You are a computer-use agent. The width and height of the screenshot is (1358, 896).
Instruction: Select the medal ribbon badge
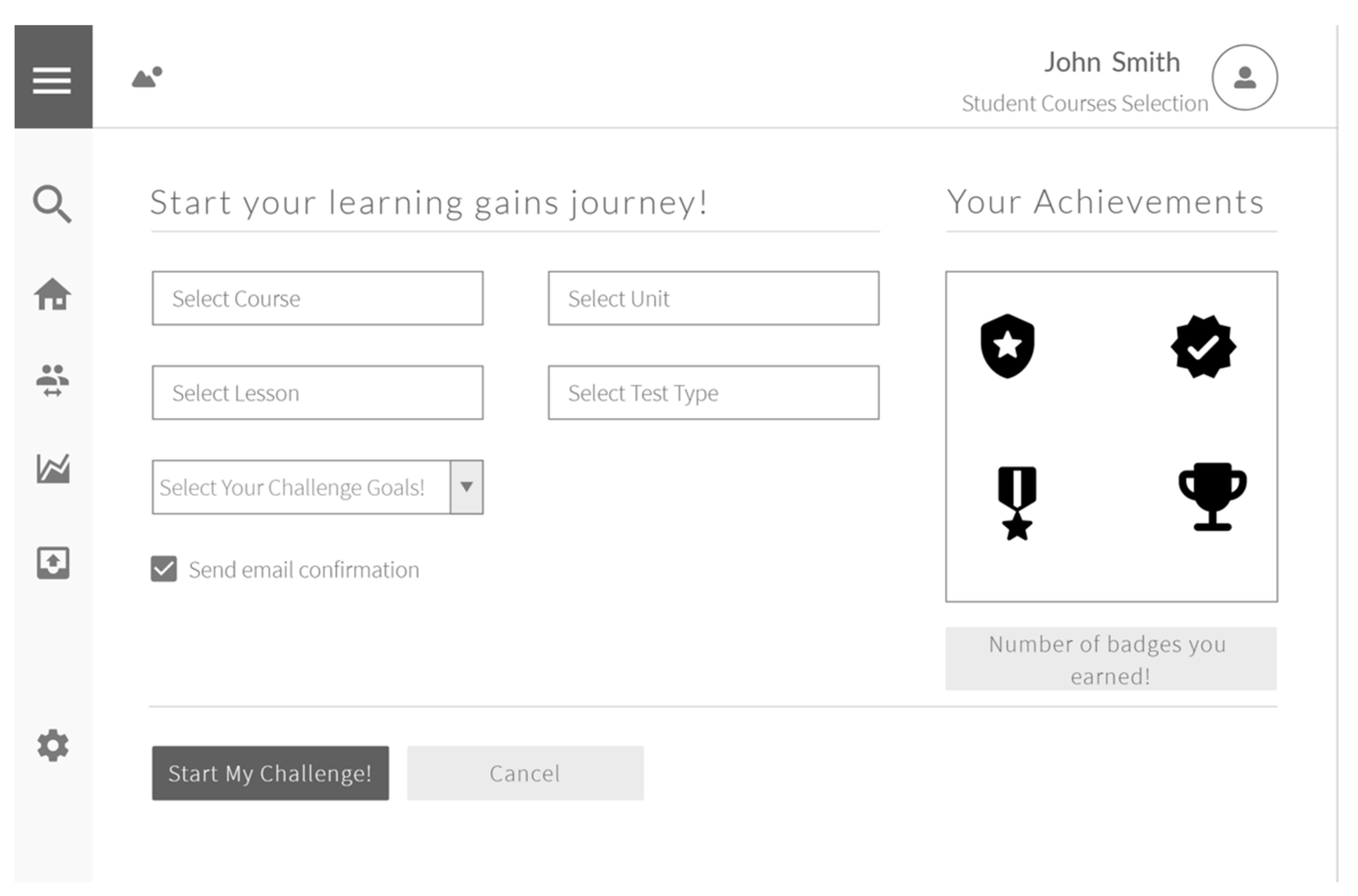pyautogui.click(x=1017, y=503)
